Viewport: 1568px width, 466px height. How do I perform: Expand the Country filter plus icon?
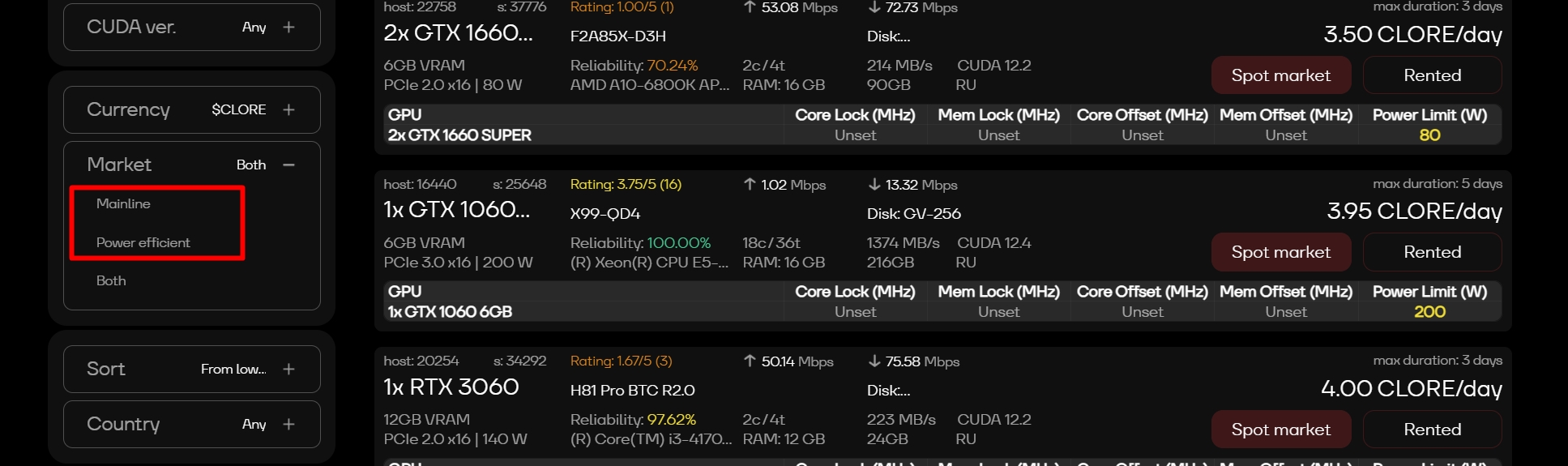pos(288,424)
